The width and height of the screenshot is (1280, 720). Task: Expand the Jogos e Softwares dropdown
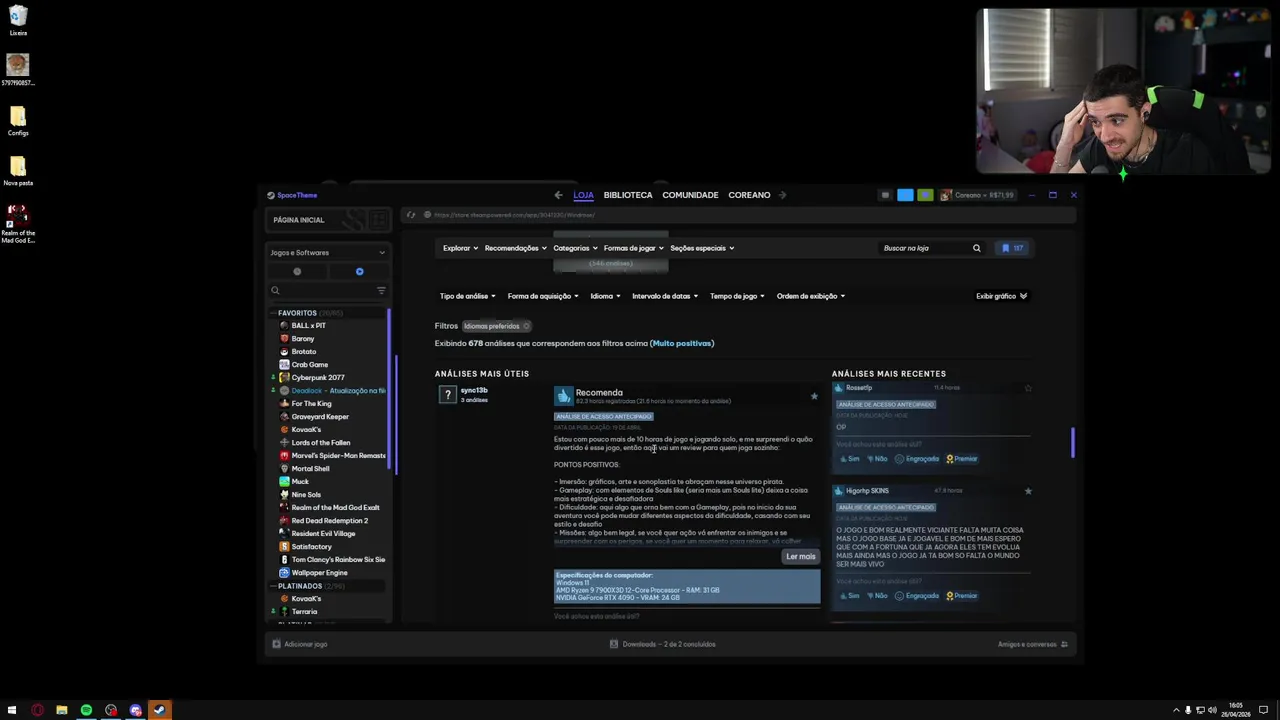(327, 253)
